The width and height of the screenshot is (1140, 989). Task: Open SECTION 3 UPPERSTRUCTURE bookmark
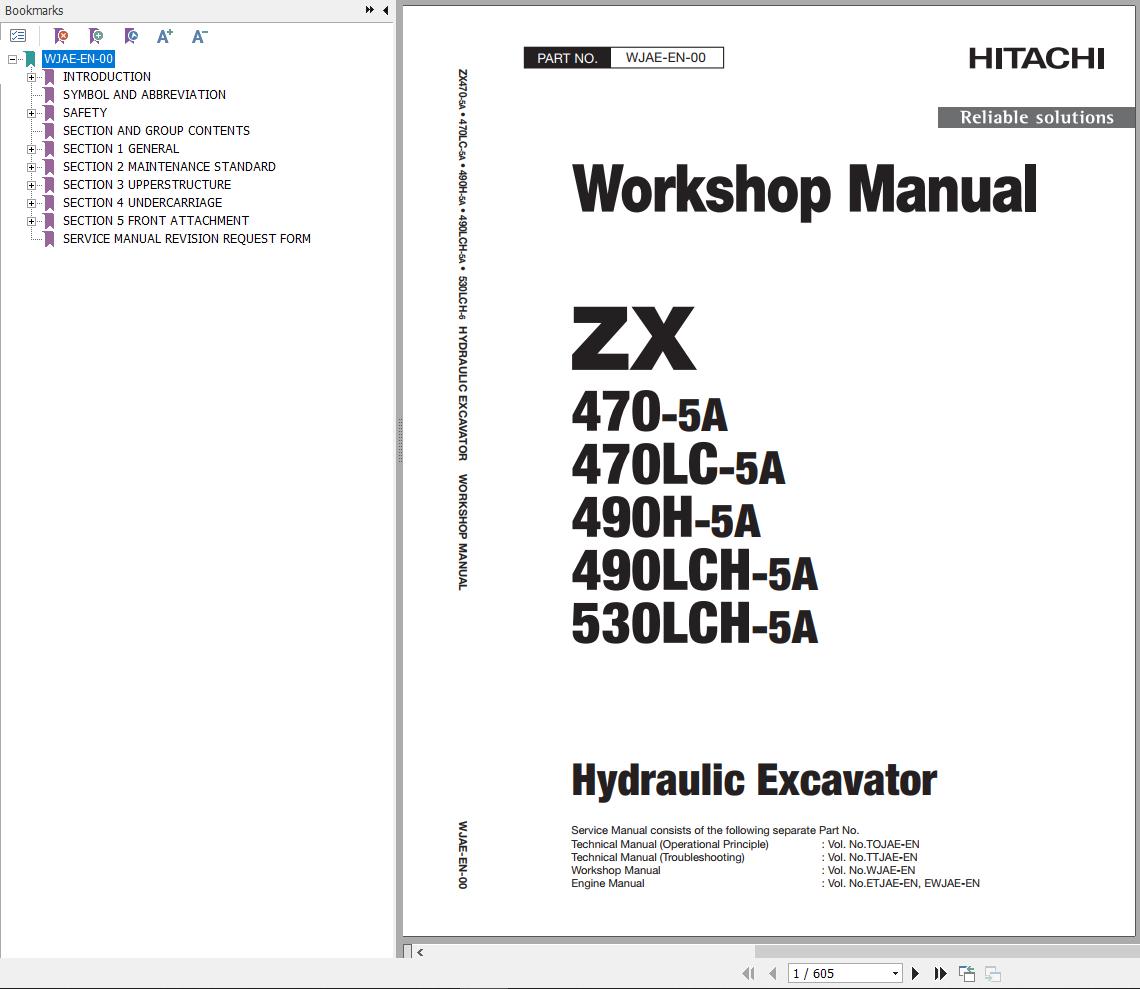coord(147,185)
